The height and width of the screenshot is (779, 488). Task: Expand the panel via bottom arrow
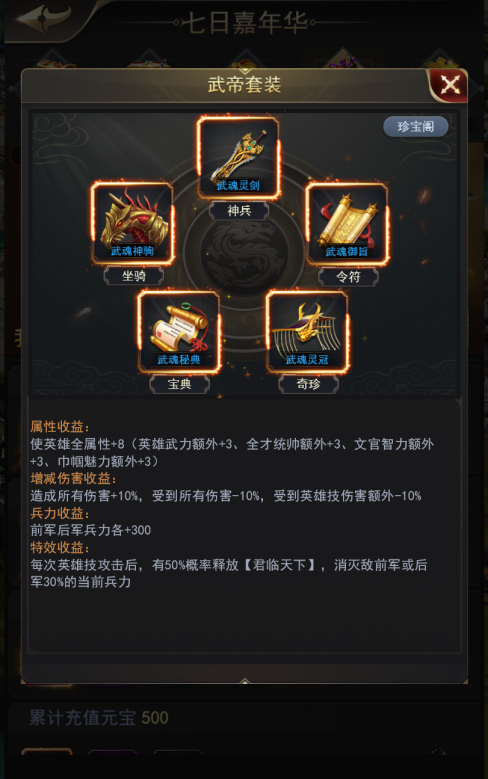pos(244,682)
